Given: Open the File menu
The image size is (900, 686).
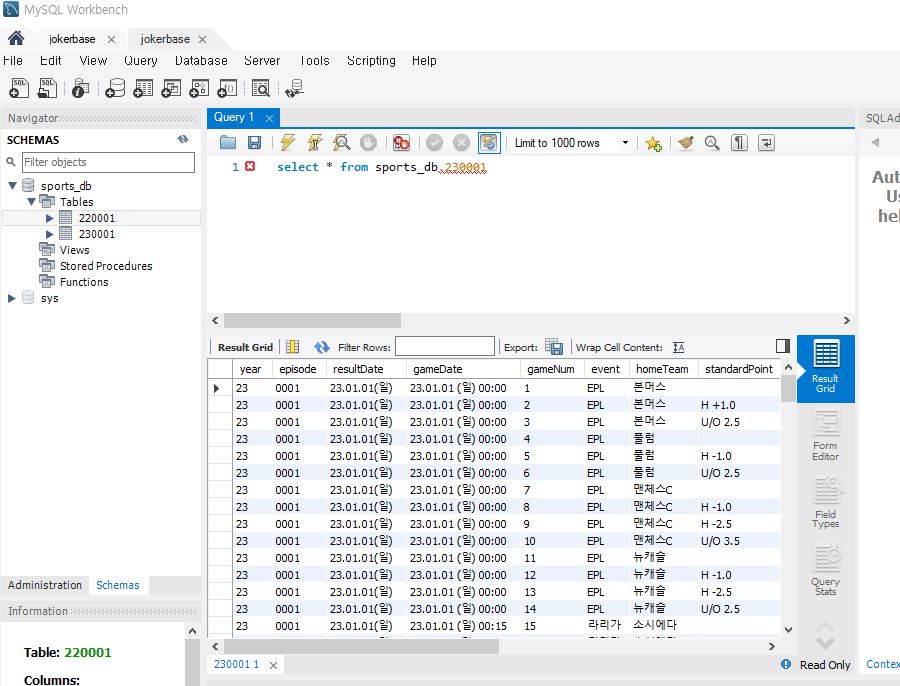Looking at the screenshot, I should (x=13, y=61).
